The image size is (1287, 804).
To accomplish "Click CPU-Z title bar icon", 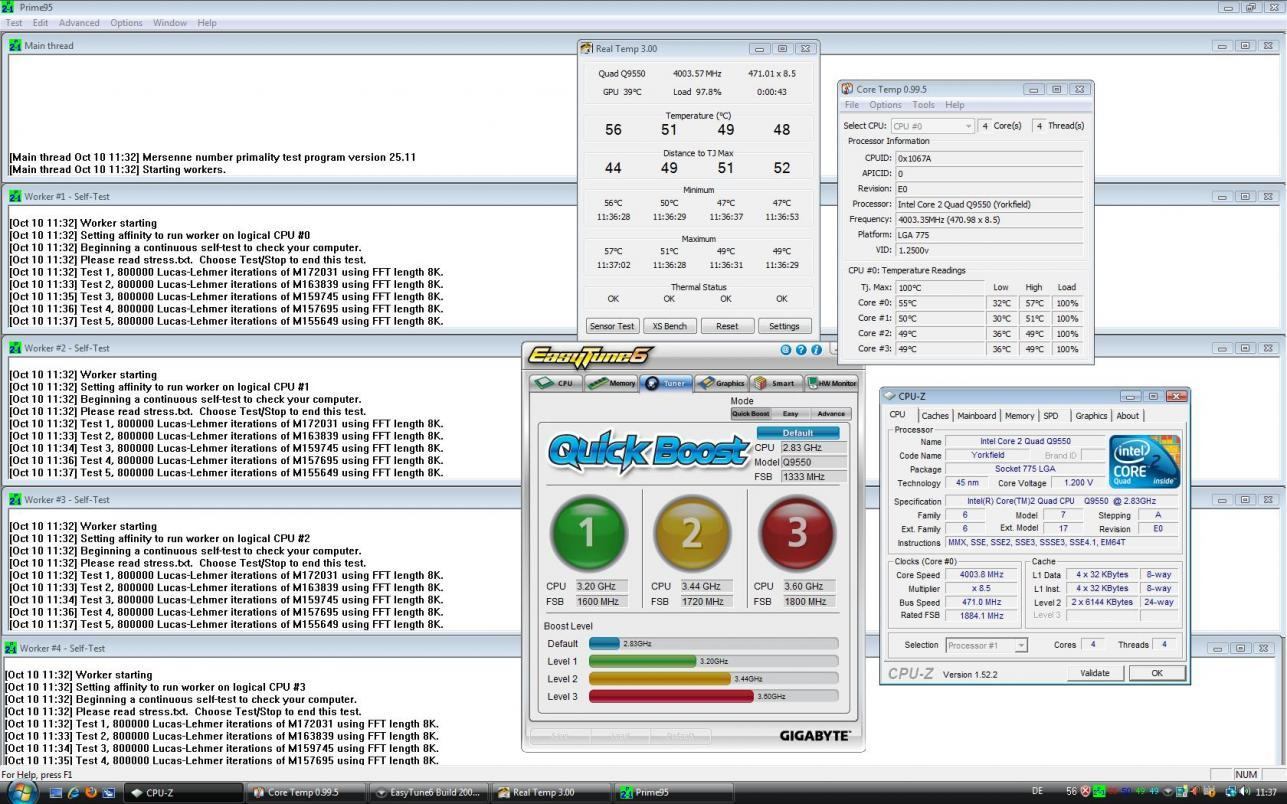I will pyautogui.click(x=889, y=396).
